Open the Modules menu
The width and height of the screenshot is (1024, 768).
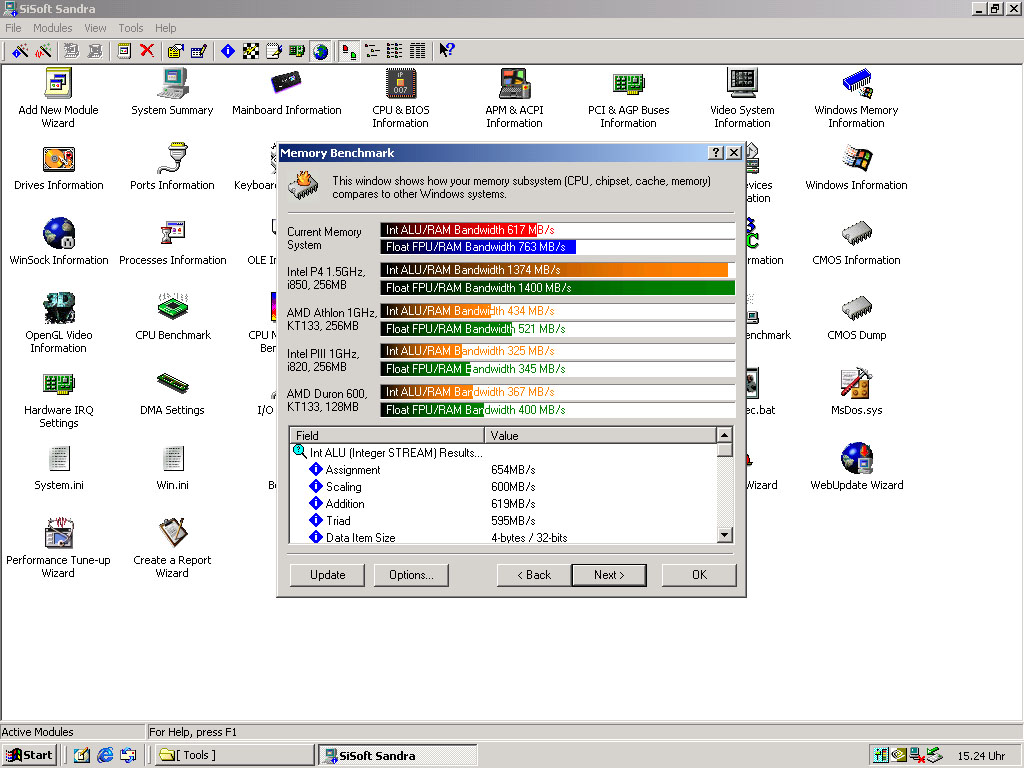(53, 28)
